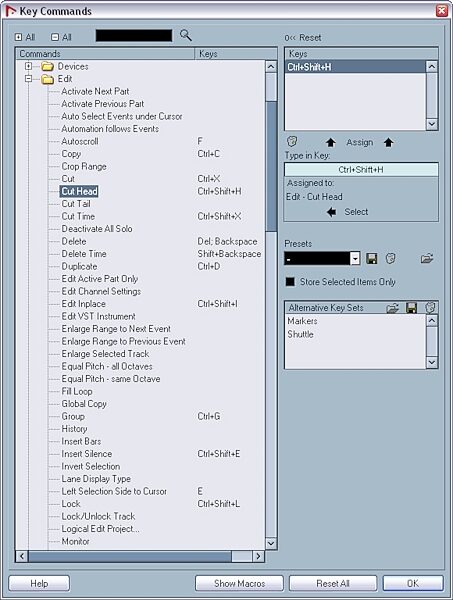Screen dimensions: 453x600
Task: Select Lock/Unlock Track command
Action: 98,517
